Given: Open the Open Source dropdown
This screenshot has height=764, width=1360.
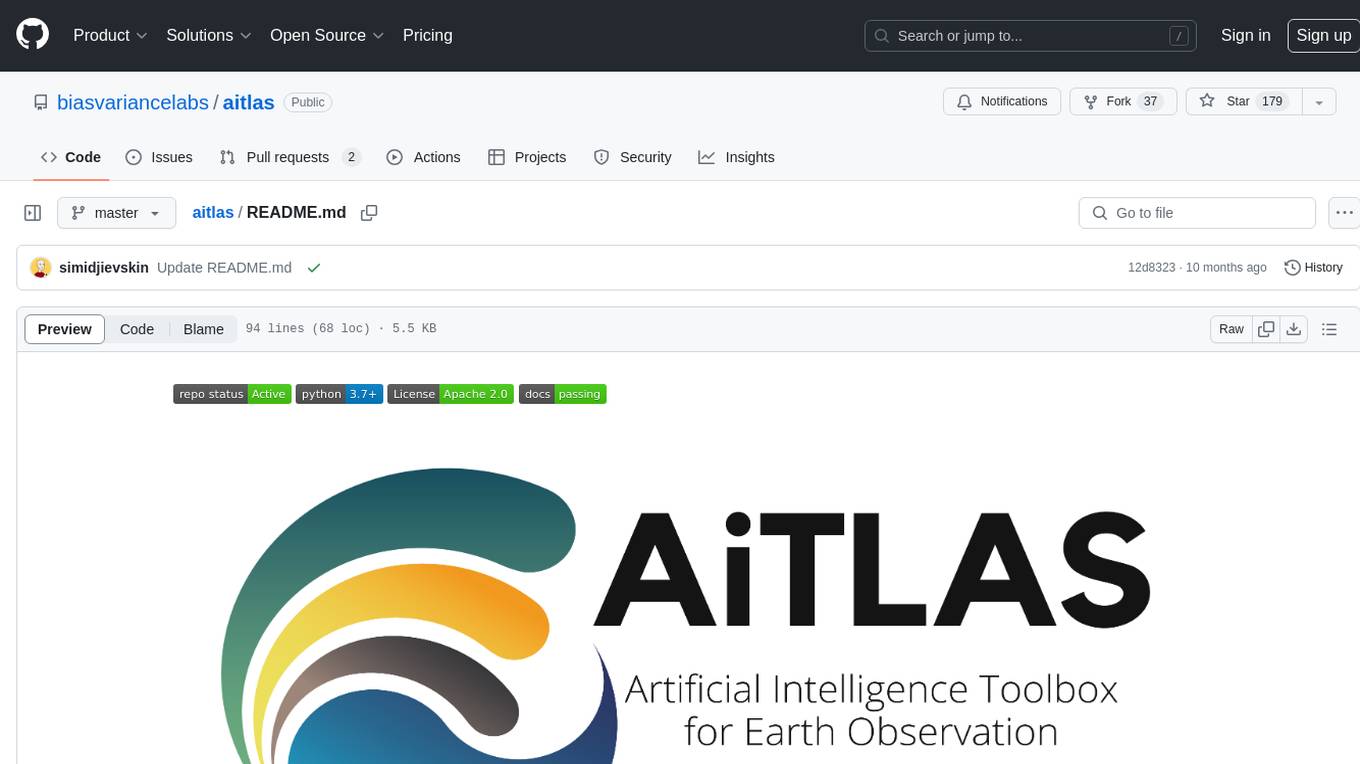Looking at the screenshot, I should [x=327, y=35].
